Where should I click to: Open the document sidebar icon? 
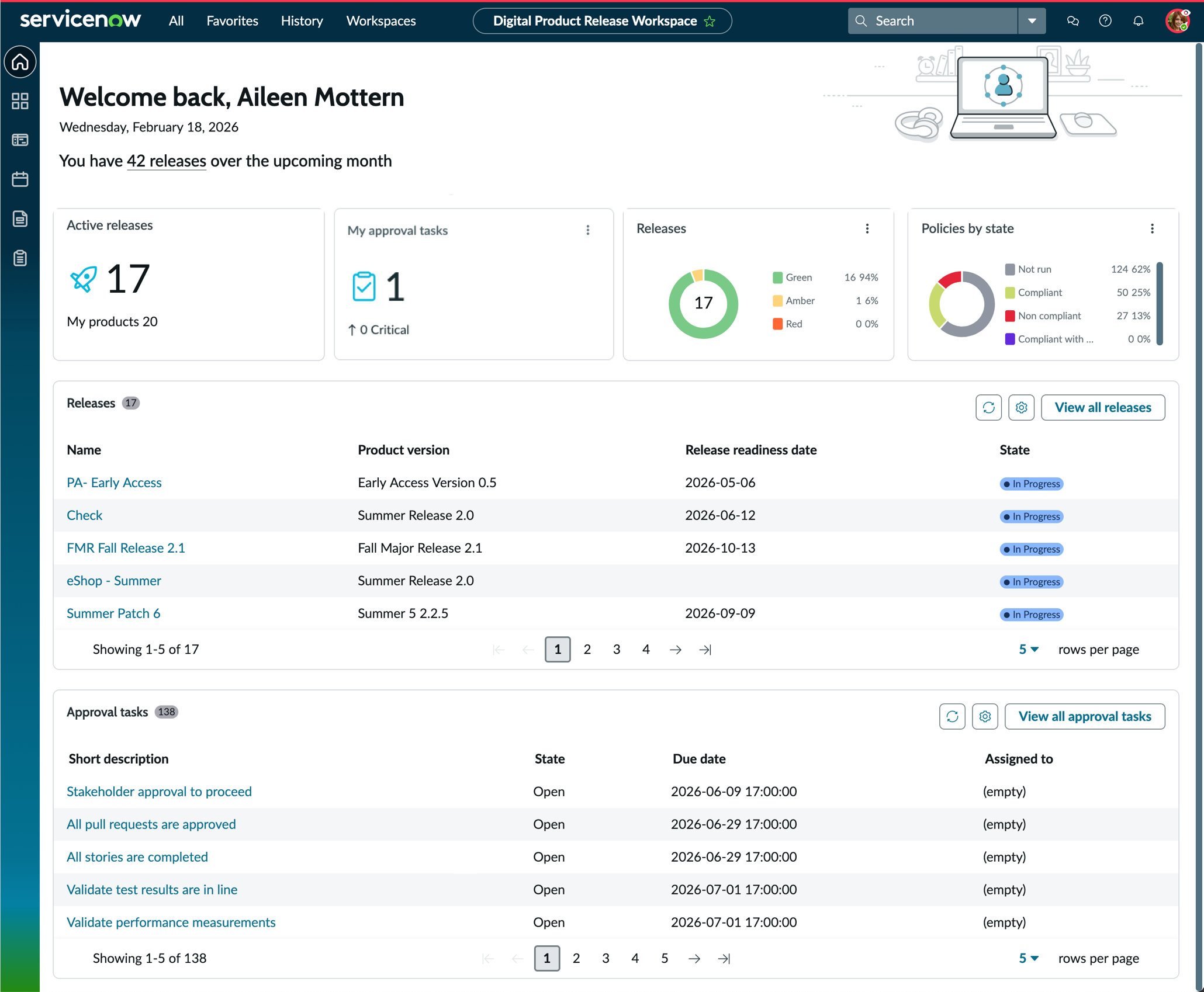[20, 218]
